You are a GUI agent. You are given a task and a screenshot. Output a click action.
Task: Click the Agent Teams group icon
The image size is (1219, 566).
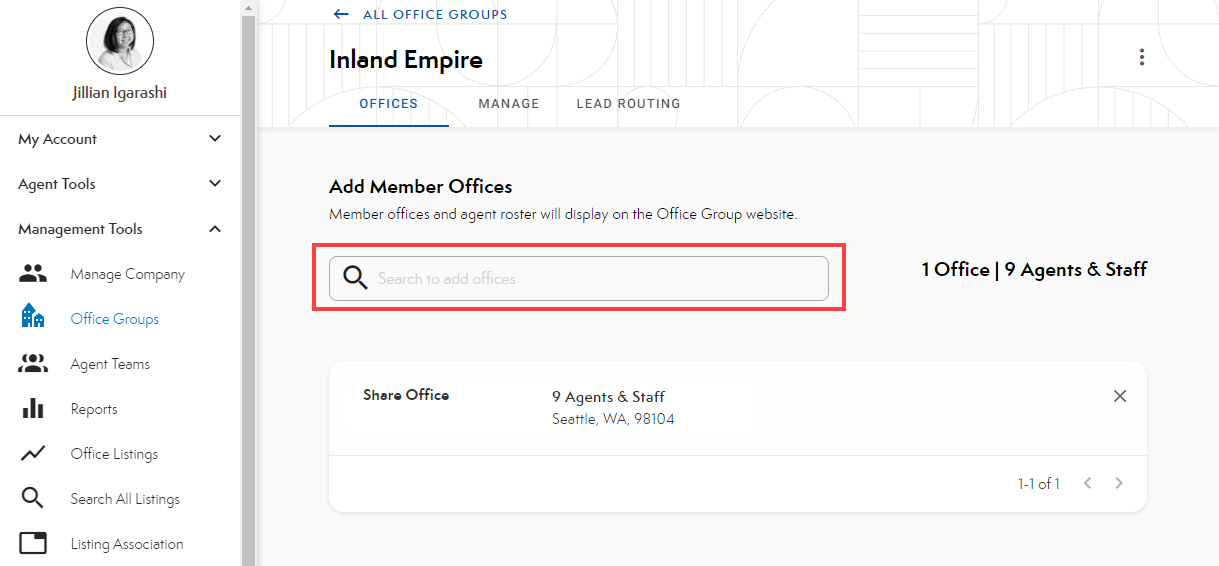[x=33, y=364]
